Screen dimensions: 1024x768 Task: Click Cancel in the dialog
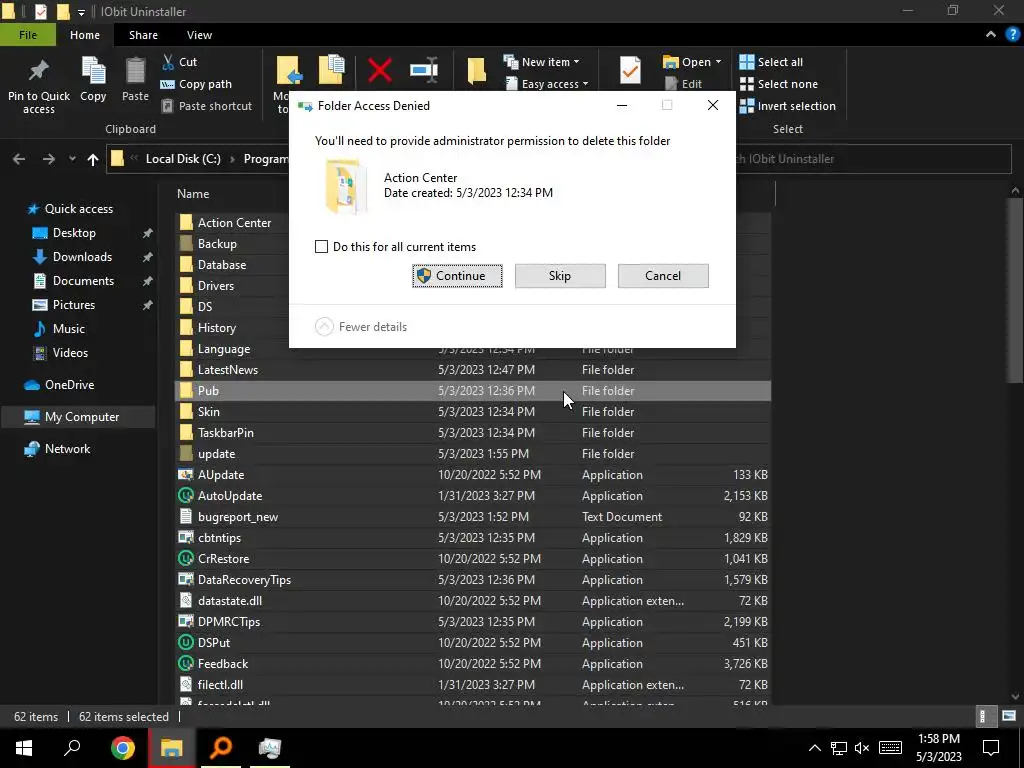pyautogui.click(x=663, y=276)
